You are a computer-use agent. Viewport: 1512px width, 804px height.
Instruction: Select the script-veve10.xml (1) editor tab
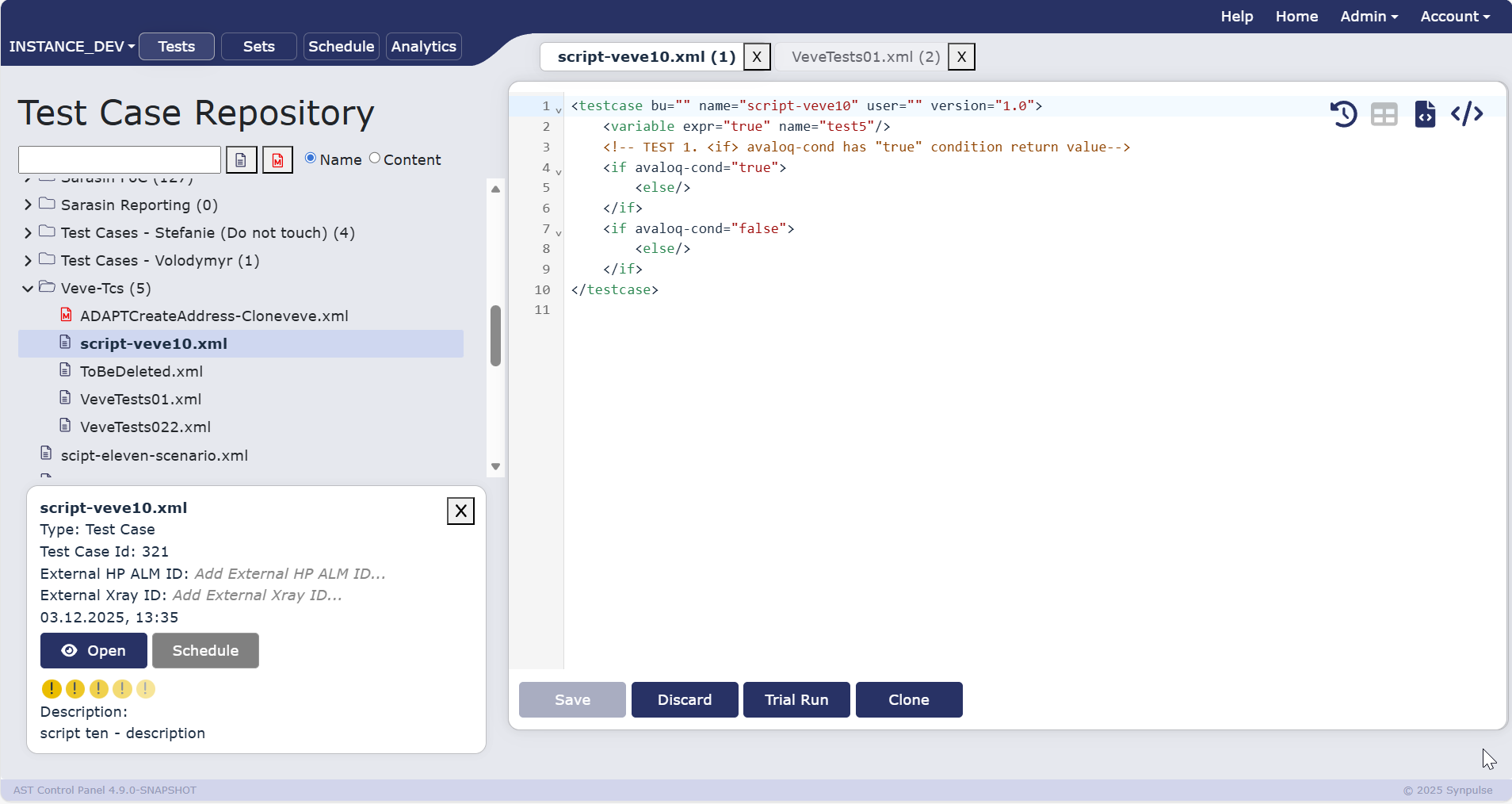[x=646, y=57]
